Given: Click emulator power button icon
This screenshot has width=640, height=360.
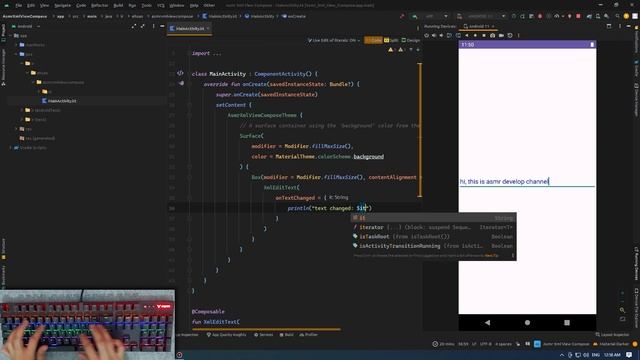Looking at the screenshot, I should [x=427, y=36].
